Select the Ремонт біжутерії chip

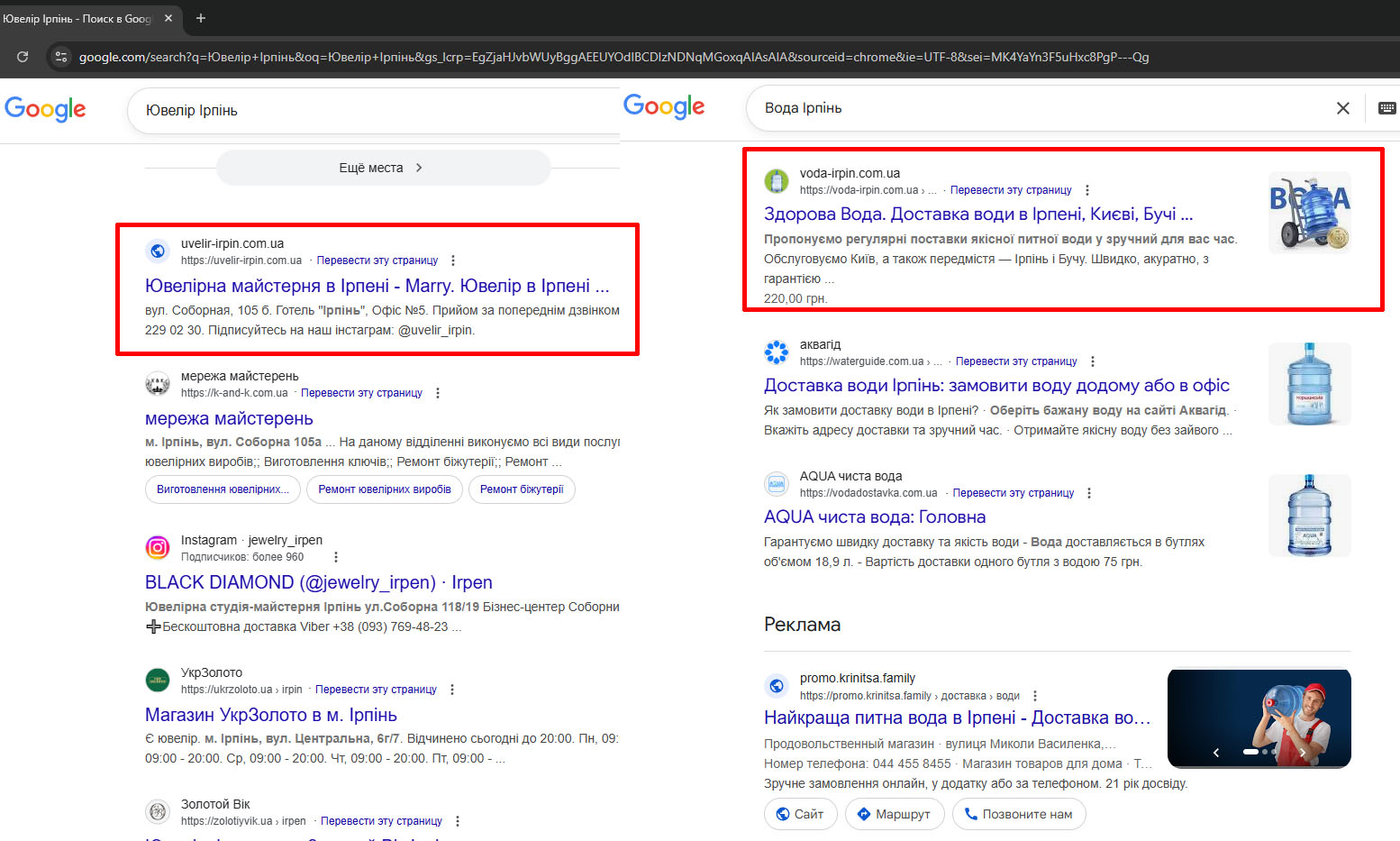(522, 489)
